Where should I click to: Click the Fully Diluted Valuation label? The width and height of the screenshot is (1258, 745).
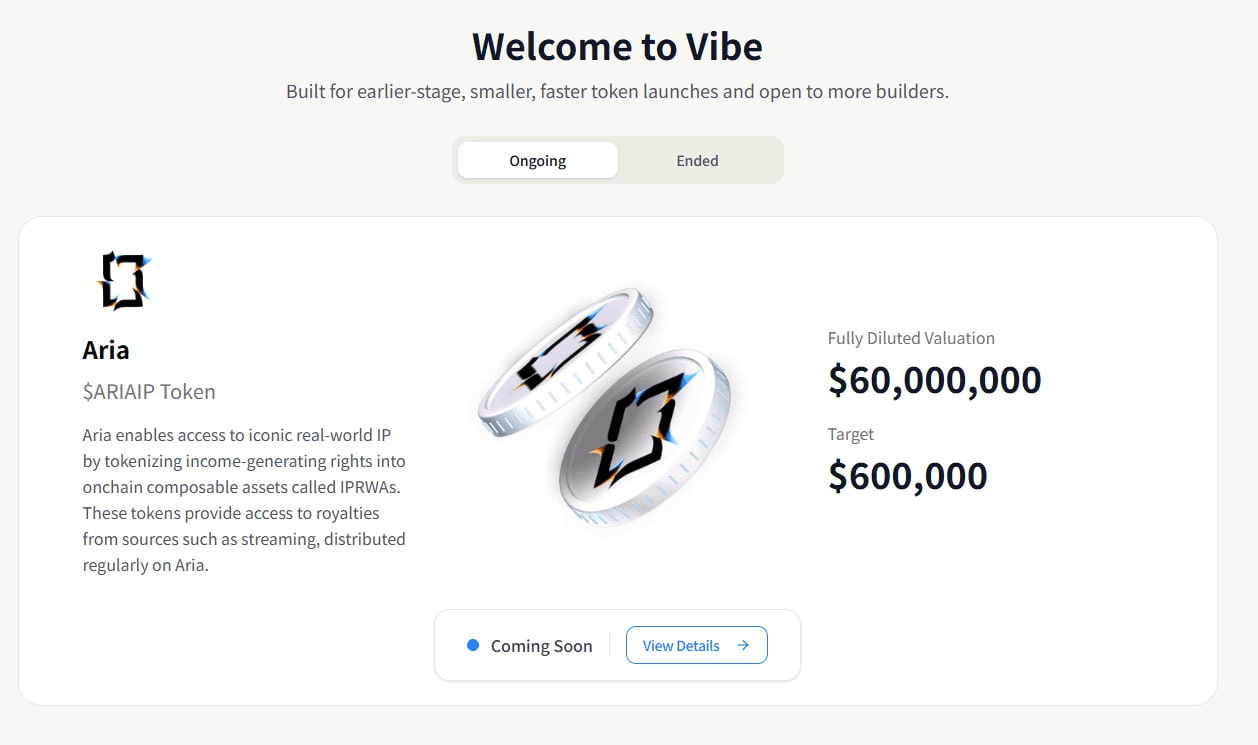click(x=911, y=338)
